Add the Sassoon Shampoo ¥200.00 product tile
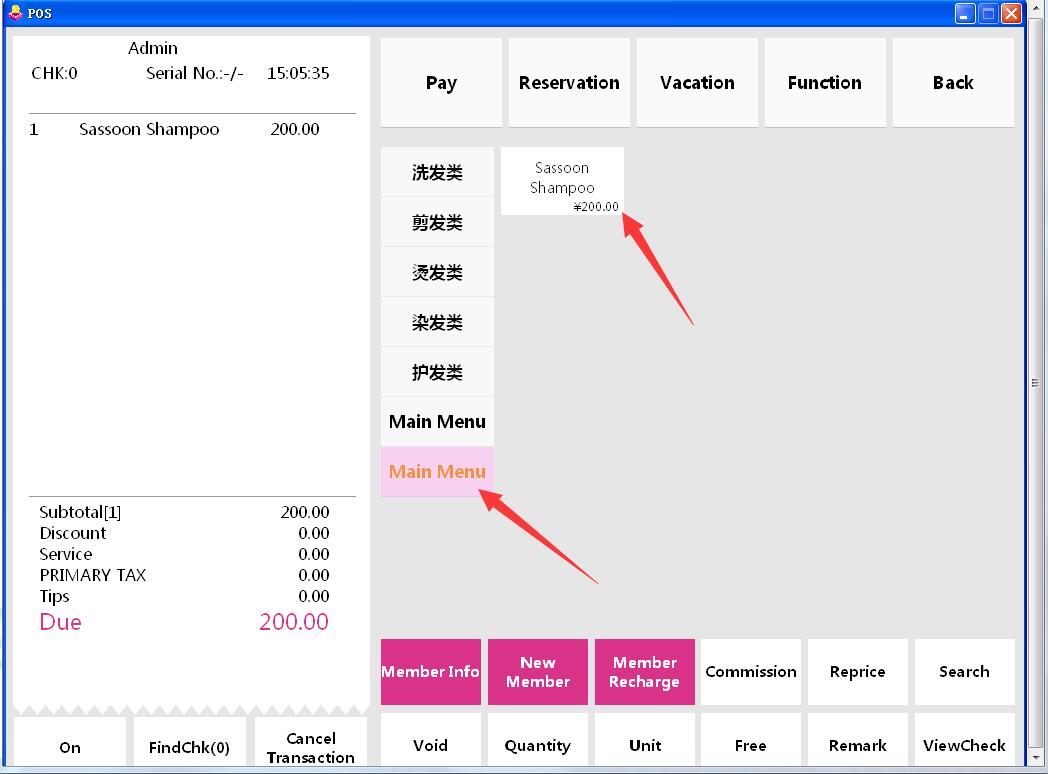The width and height of the screenshot is (1048, 774). pyautogui.click(x=562, y=181)
